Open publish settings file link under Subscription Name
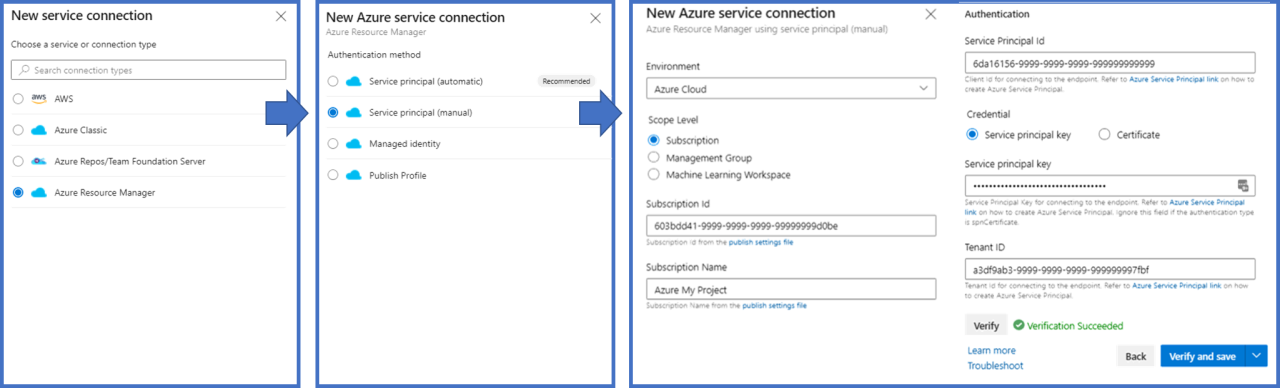 coord(774,305)
